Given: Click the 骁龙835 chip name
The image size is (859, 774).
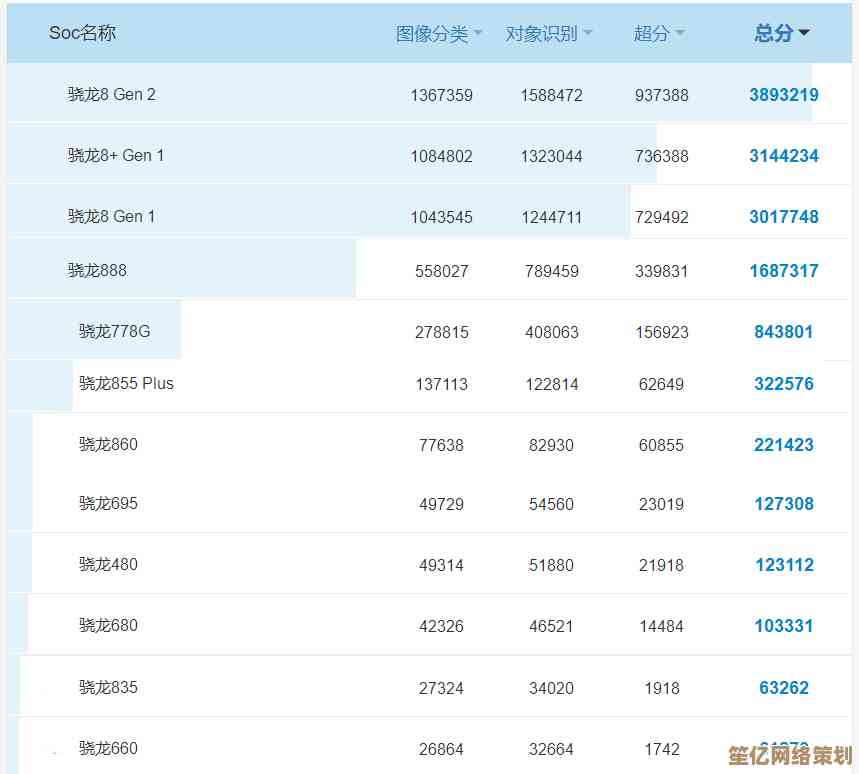Looking at the screenshot, I should (108, 687).
